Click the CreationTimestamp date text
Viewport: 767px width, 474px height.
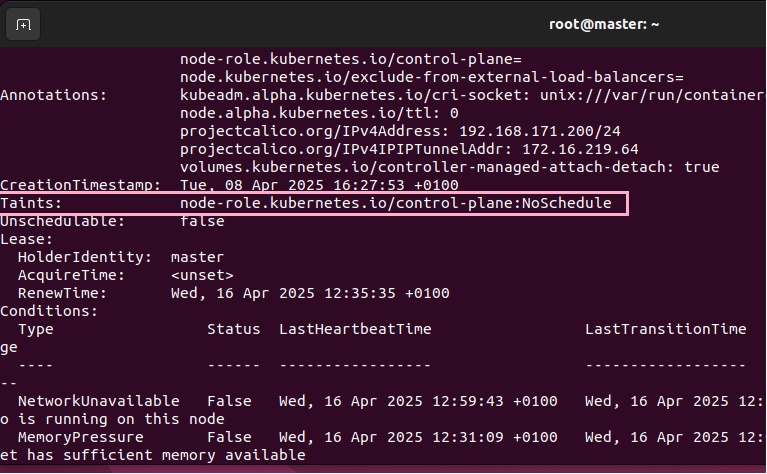(319, 185)
